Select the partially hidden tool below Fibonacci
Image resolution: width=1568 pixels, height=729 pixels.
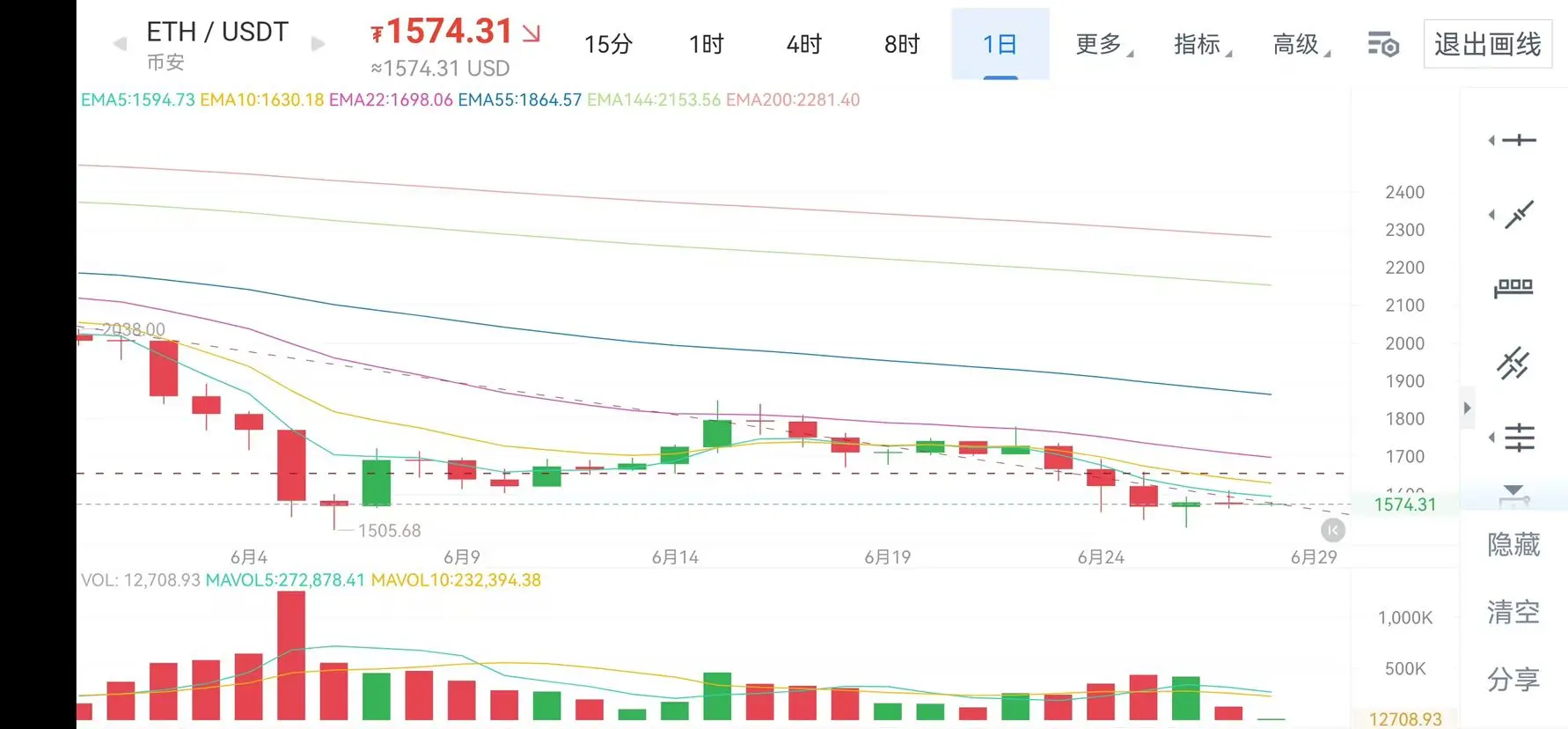1514,496
